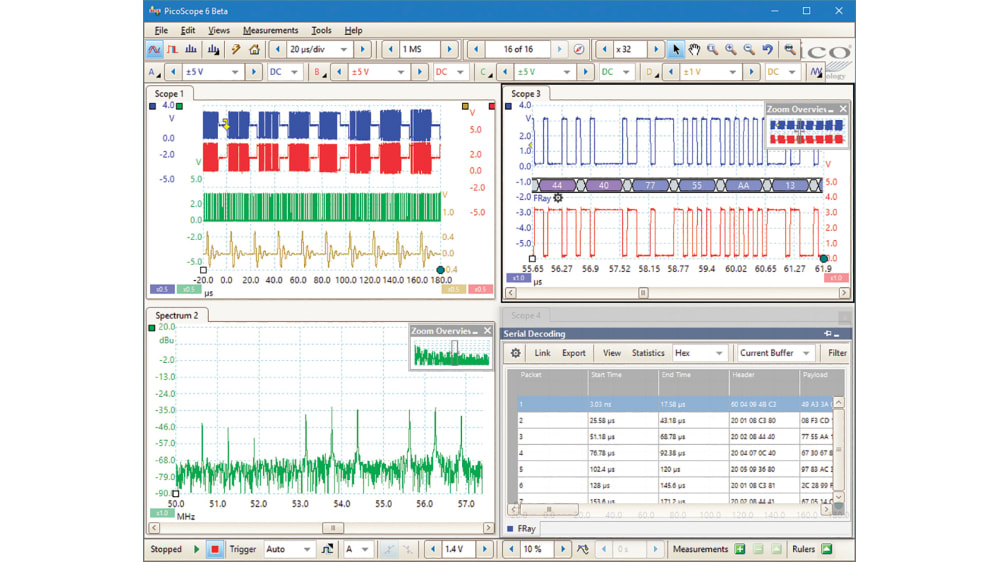Open the FRay decoder settings gear in Scope 3

click(558, 198)
